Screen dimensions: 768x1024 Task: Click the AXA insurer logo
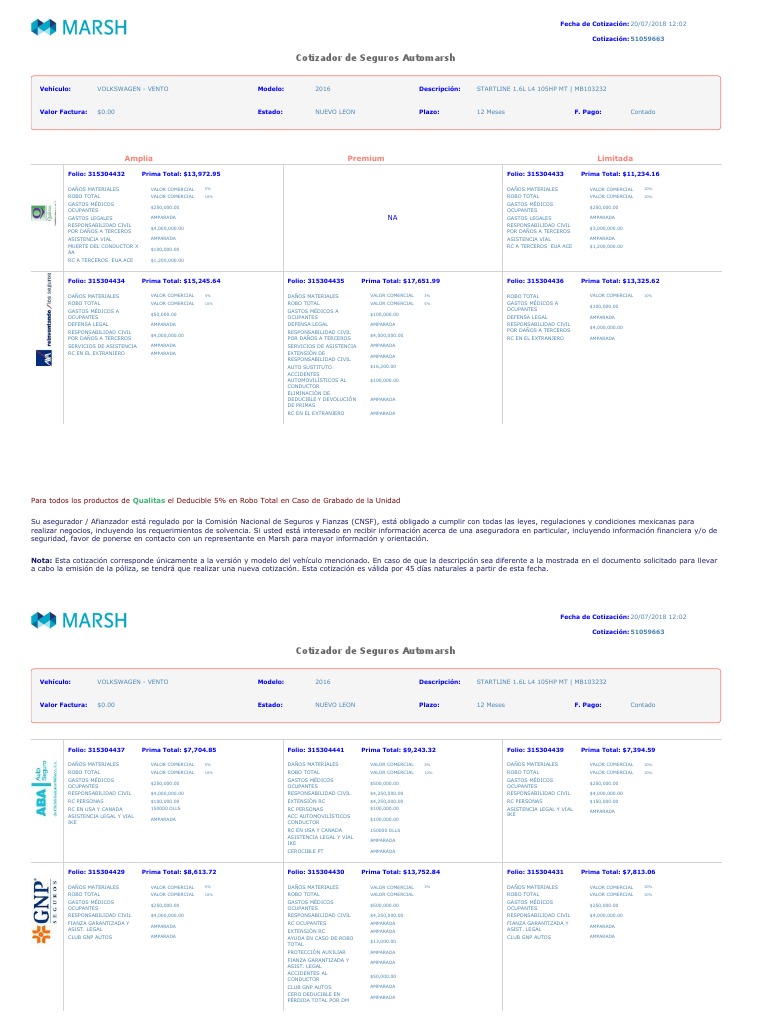(x=46, y=320)
